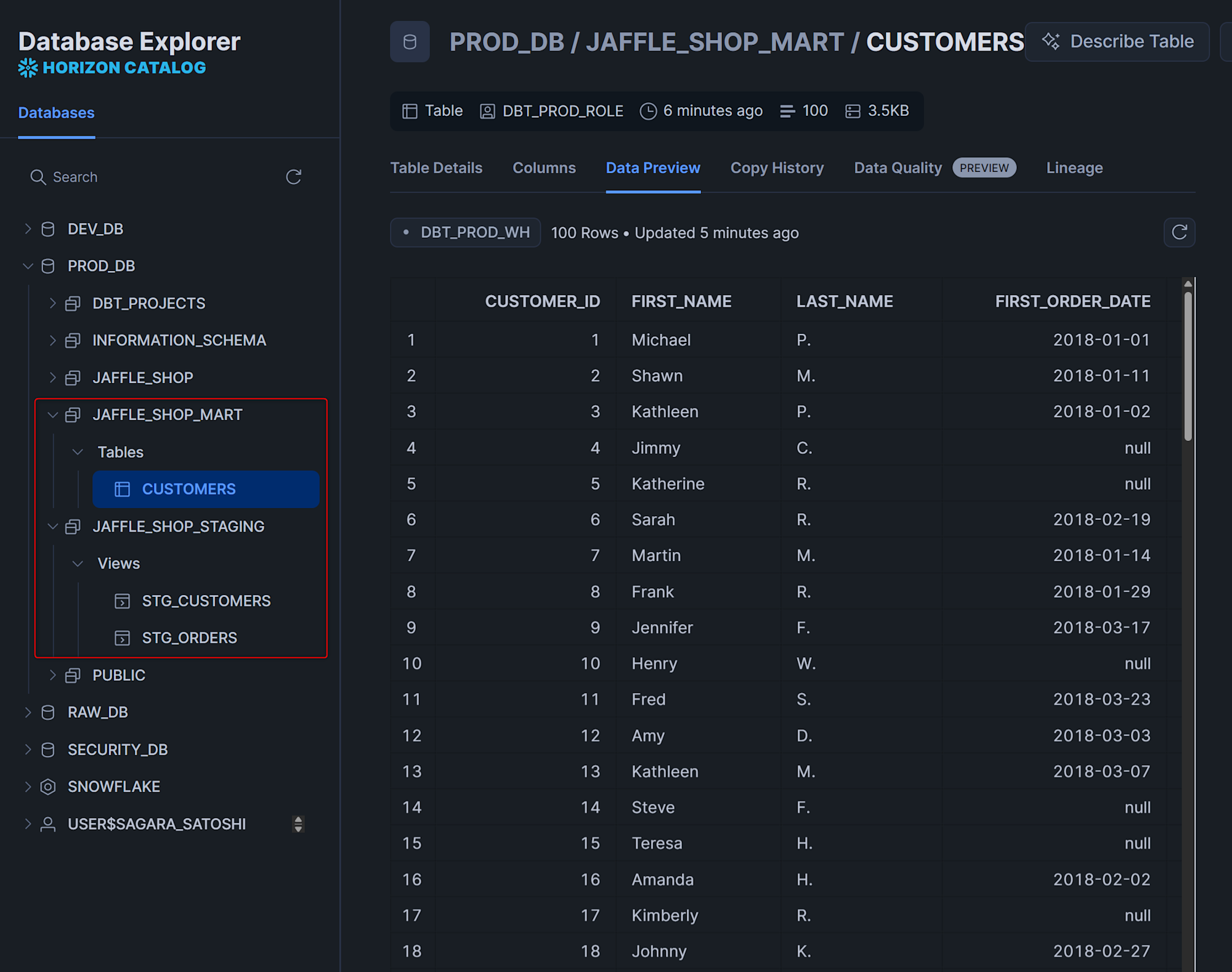The image size is (1232, 972).
Task: Collapse the PROD_DB database node
Action: 28,266
